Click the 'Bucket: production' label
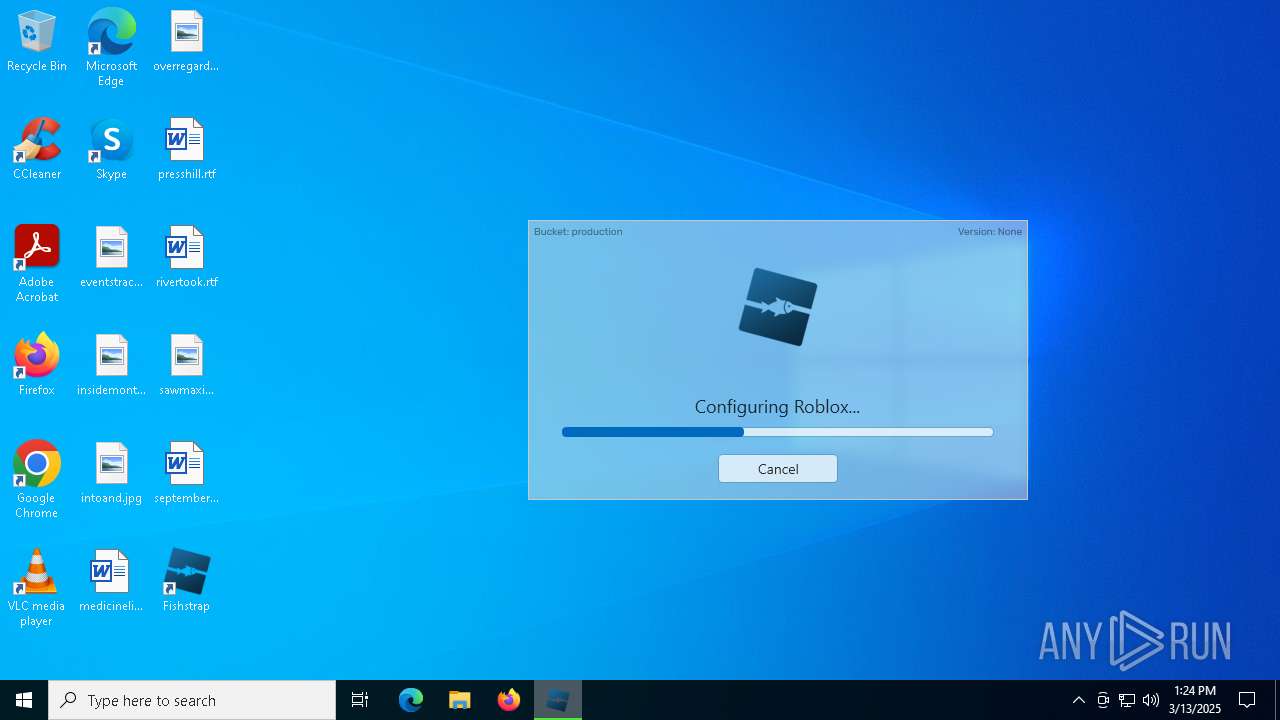The height and width of the screenshot is (720, 1280). (x=578, y=232)
